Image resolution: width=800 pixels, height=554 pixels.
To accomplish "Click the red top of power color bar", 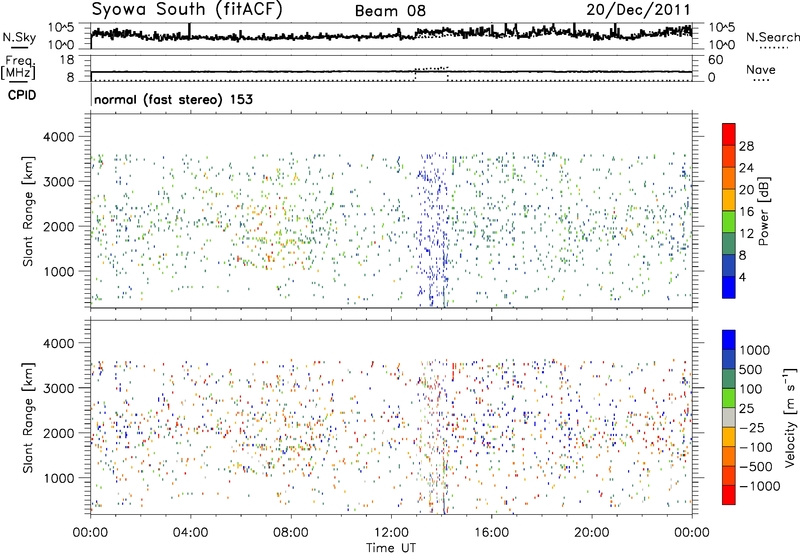I will click(729, 134).
